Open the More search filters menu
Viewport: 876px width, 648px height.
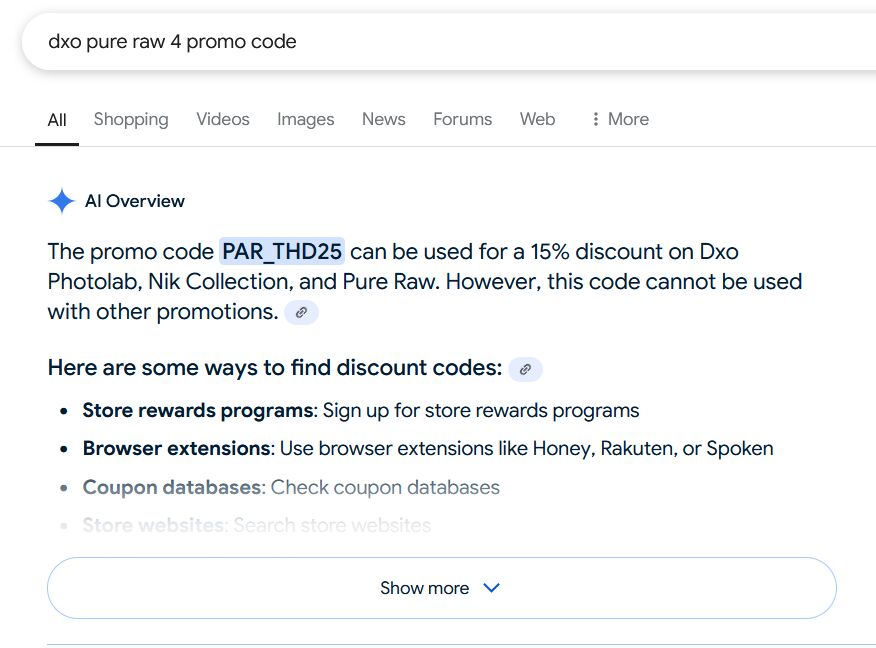[620, 119]
